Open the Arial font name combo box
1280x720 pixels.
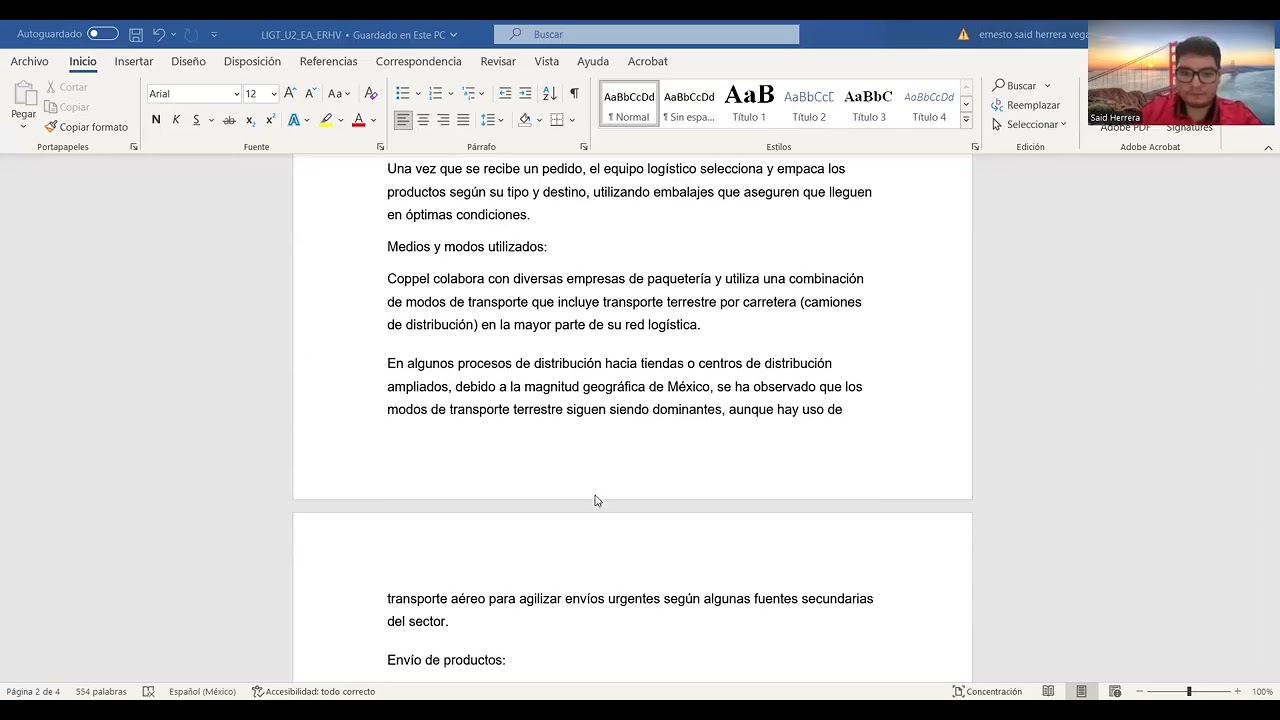click(x=194, y=94)
